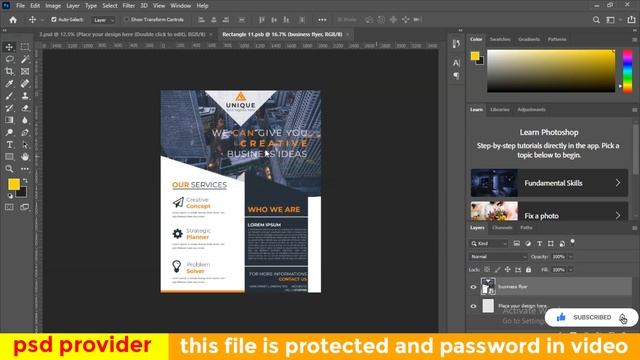Open the Fundamental Skills tutorial
The width and height of the screenshot is (640, 360).
549,183
